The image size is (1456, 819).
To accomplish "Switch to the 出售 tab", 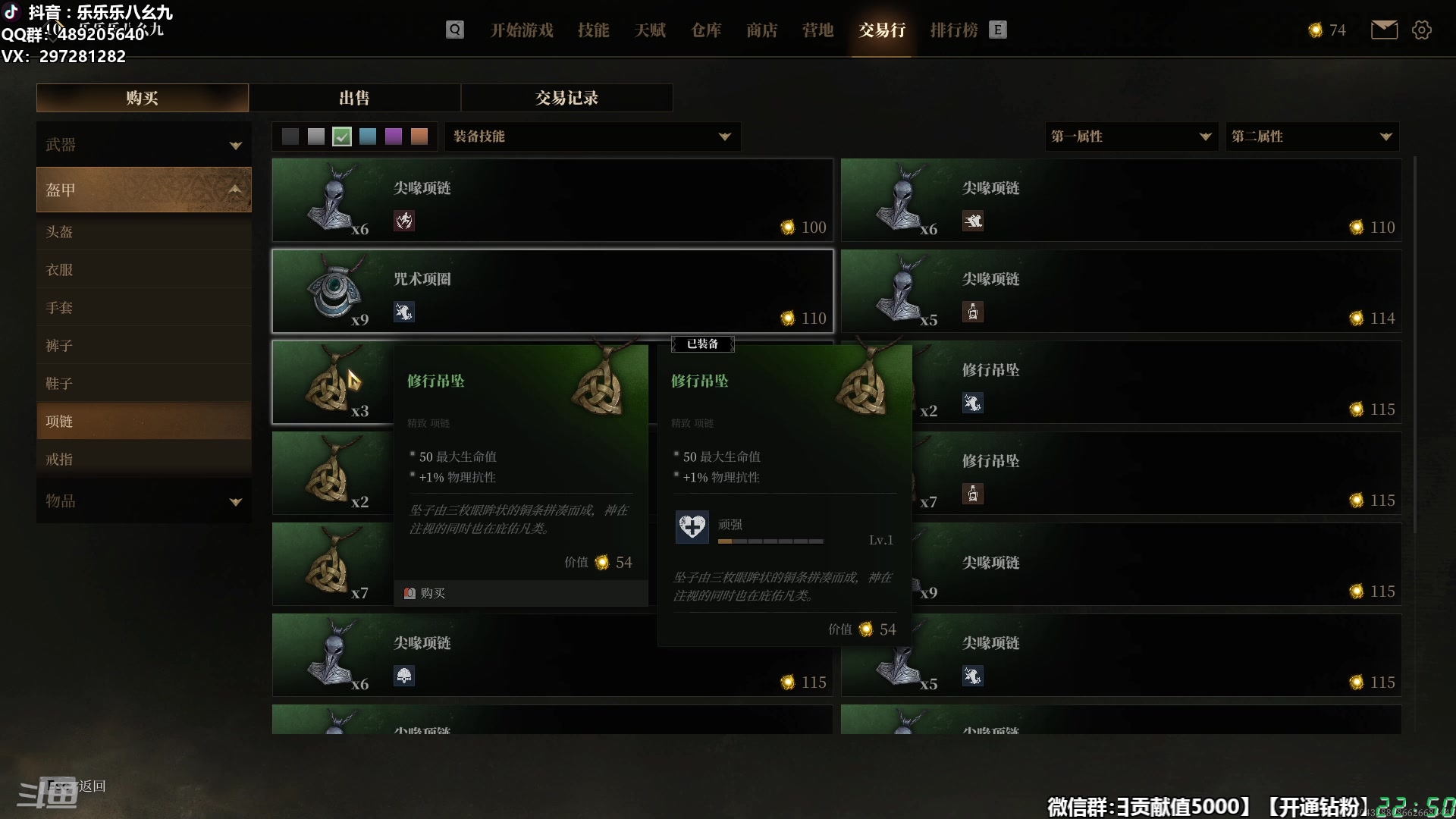I will click(x=354, y=98).
